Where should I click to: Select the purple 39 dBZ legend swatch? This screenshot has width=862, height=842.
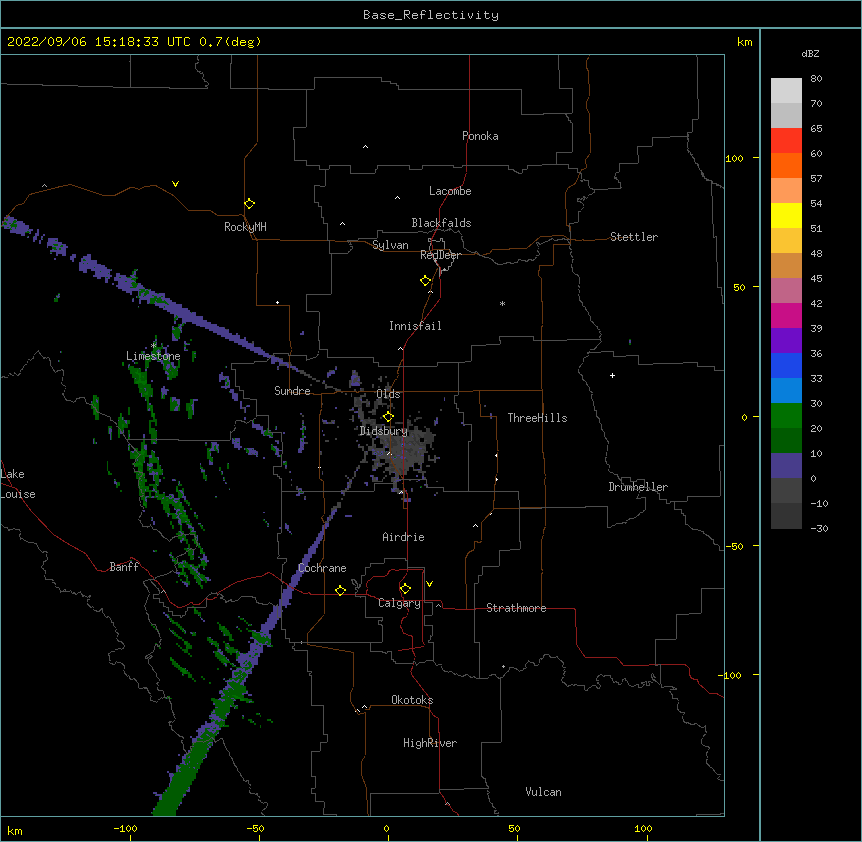pos(786,340)
